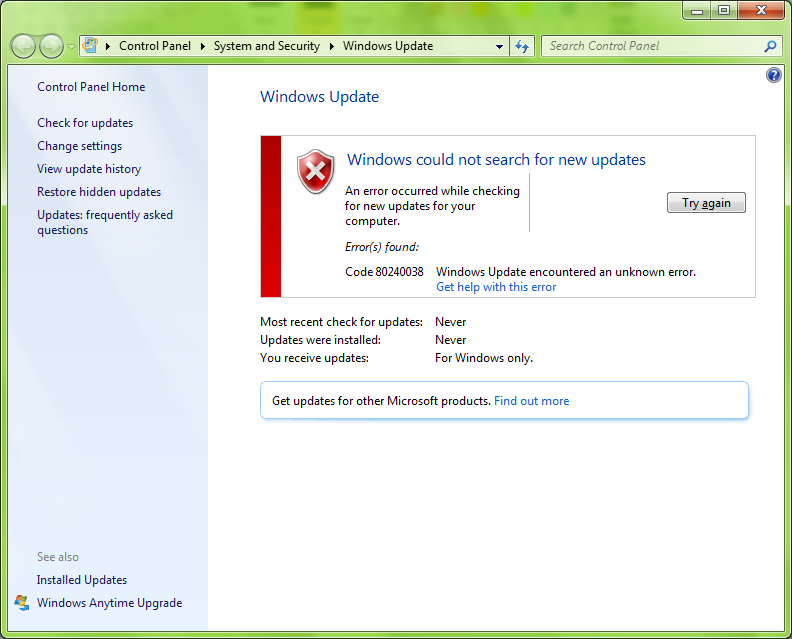This screenshot has width=792, height=639.
Task: Click 'For Windows only.' value
Action: pyautogui.click(x=483, y=358)
